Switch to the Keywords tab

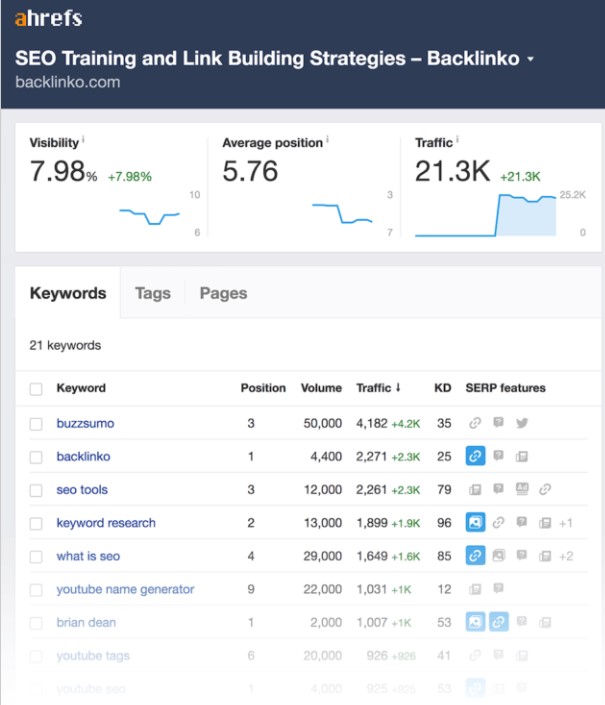(x=68, y=293)
